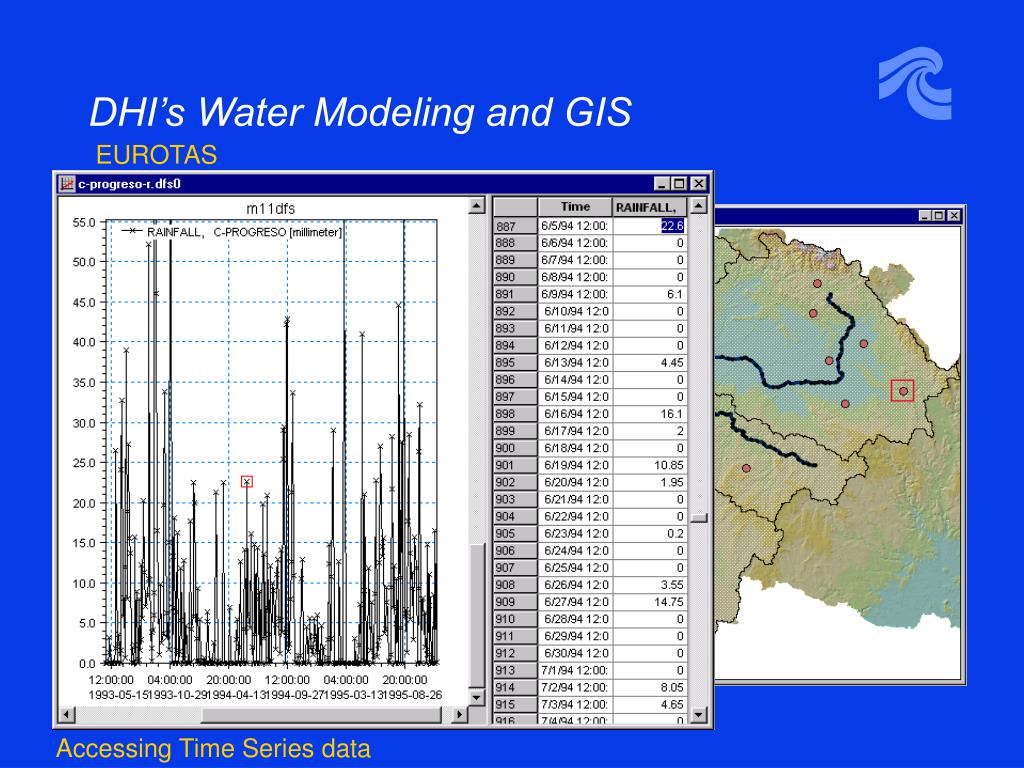Click the 55.0 label on the chart's vertical axis

pyautogui.click(x=84, y=222)
